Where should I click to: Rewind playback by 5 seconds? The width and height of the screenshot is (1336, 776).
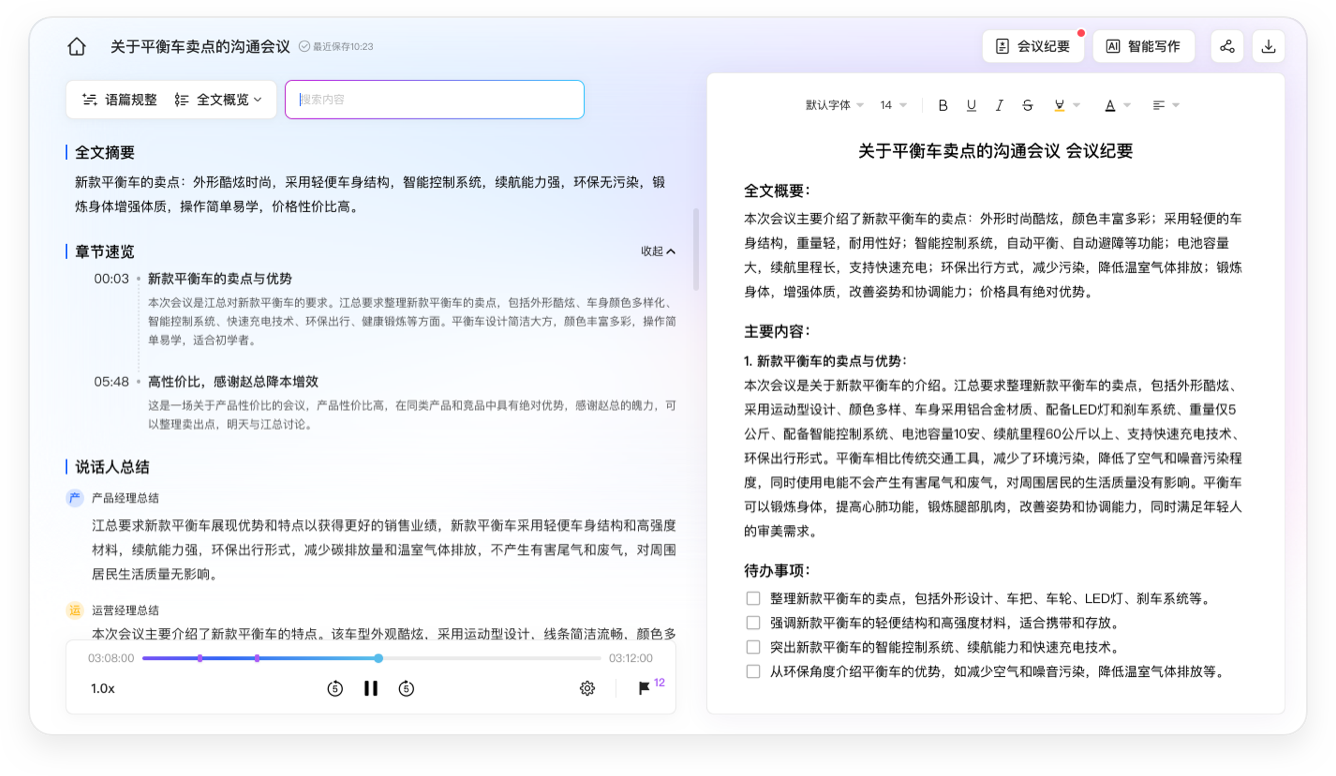(334, 688)
